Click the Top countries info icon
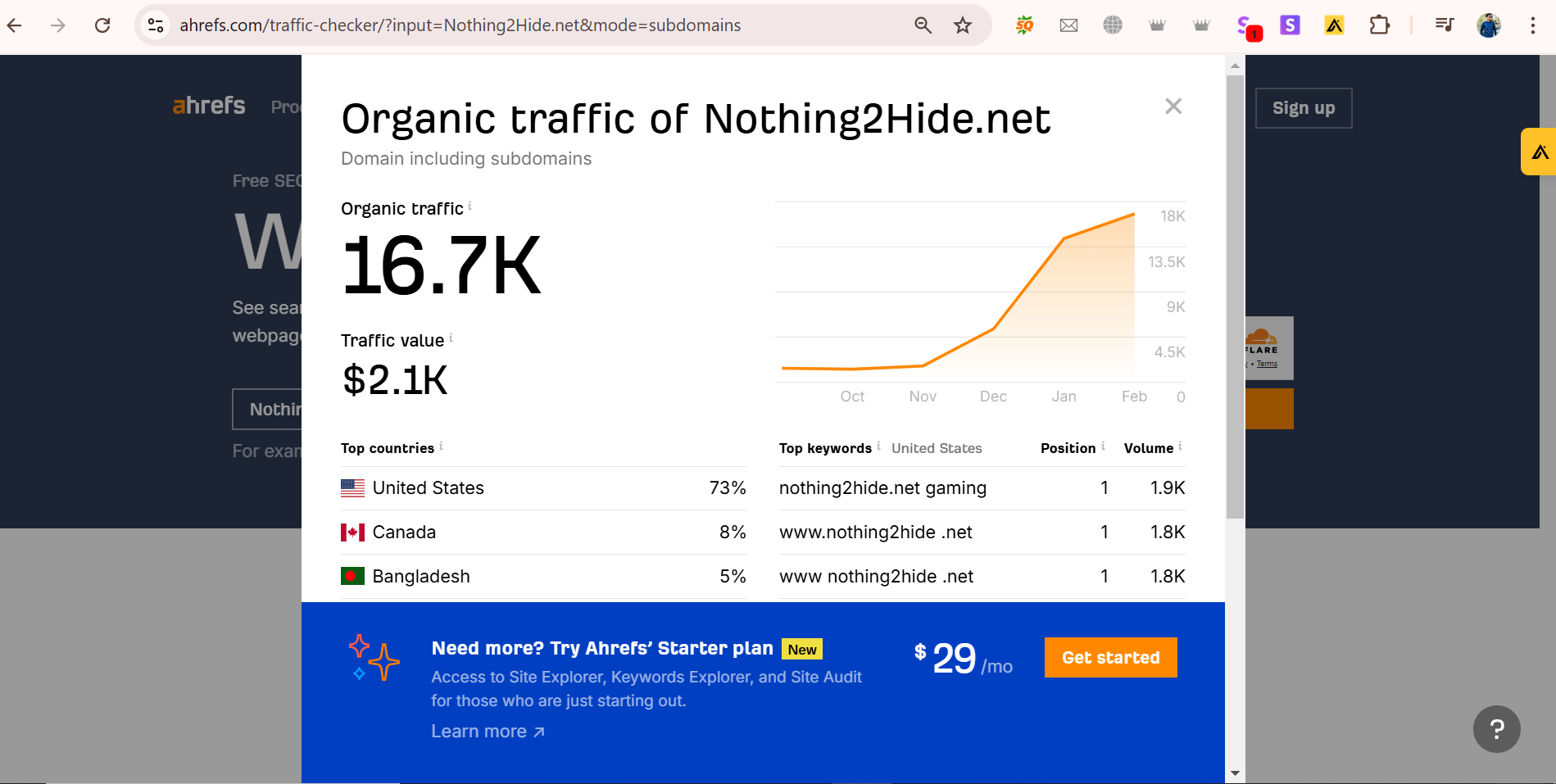1556x784 pixels. pyautogui.click(x=441, y=446)
